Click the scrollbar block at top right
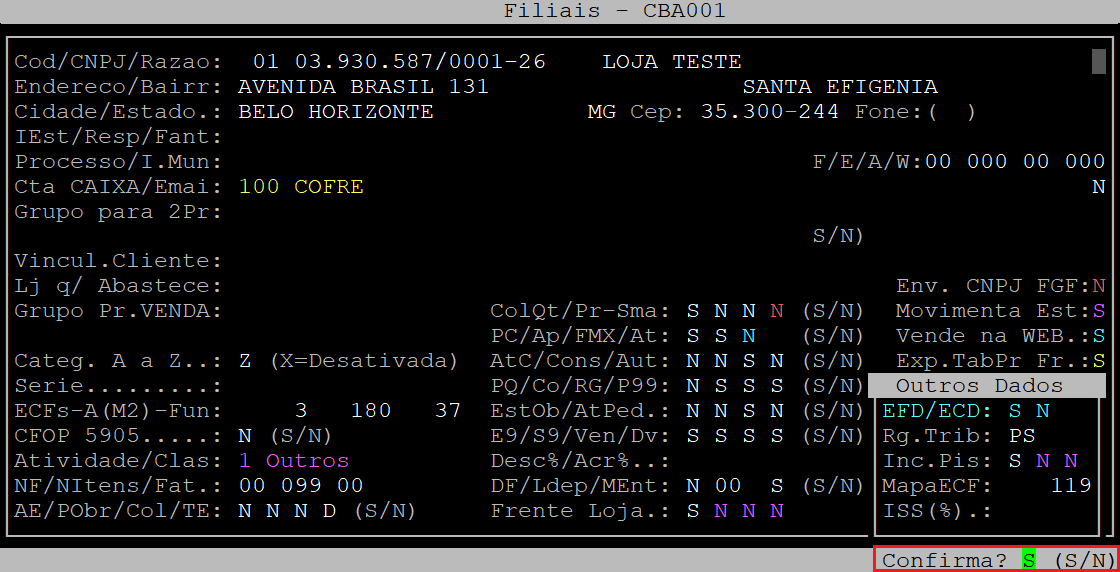Viewport: 1120px width, 572px height. (1098, 61)
